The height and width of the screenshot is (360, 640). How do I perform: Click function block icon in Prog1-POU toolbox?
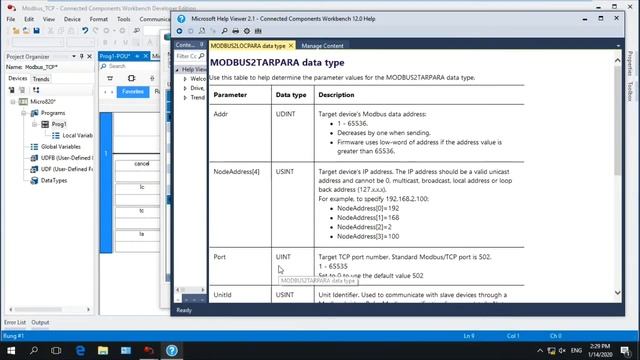pos(131,78)
